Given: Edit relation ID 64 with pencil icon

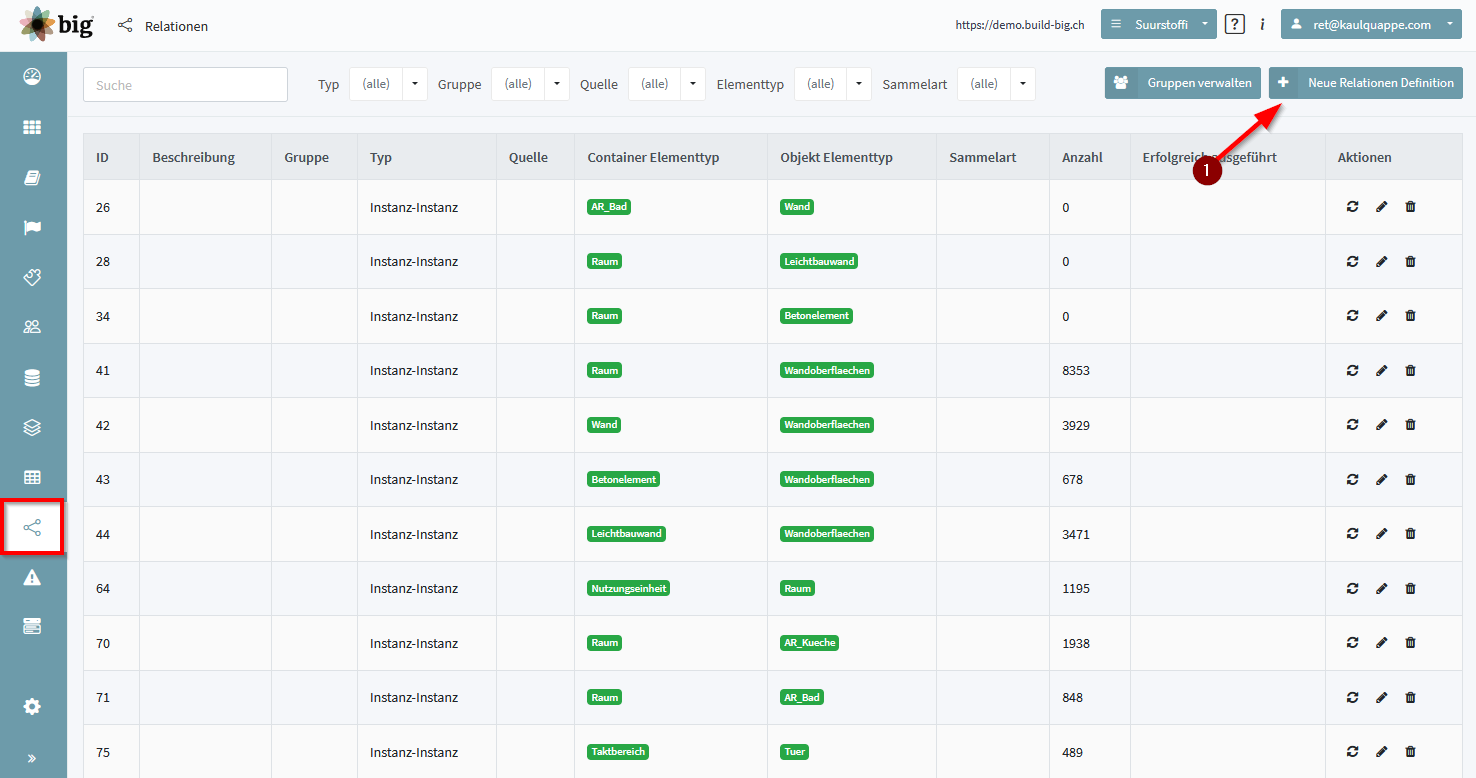Looking at the screenshot, I should [x=1381, y=588].
